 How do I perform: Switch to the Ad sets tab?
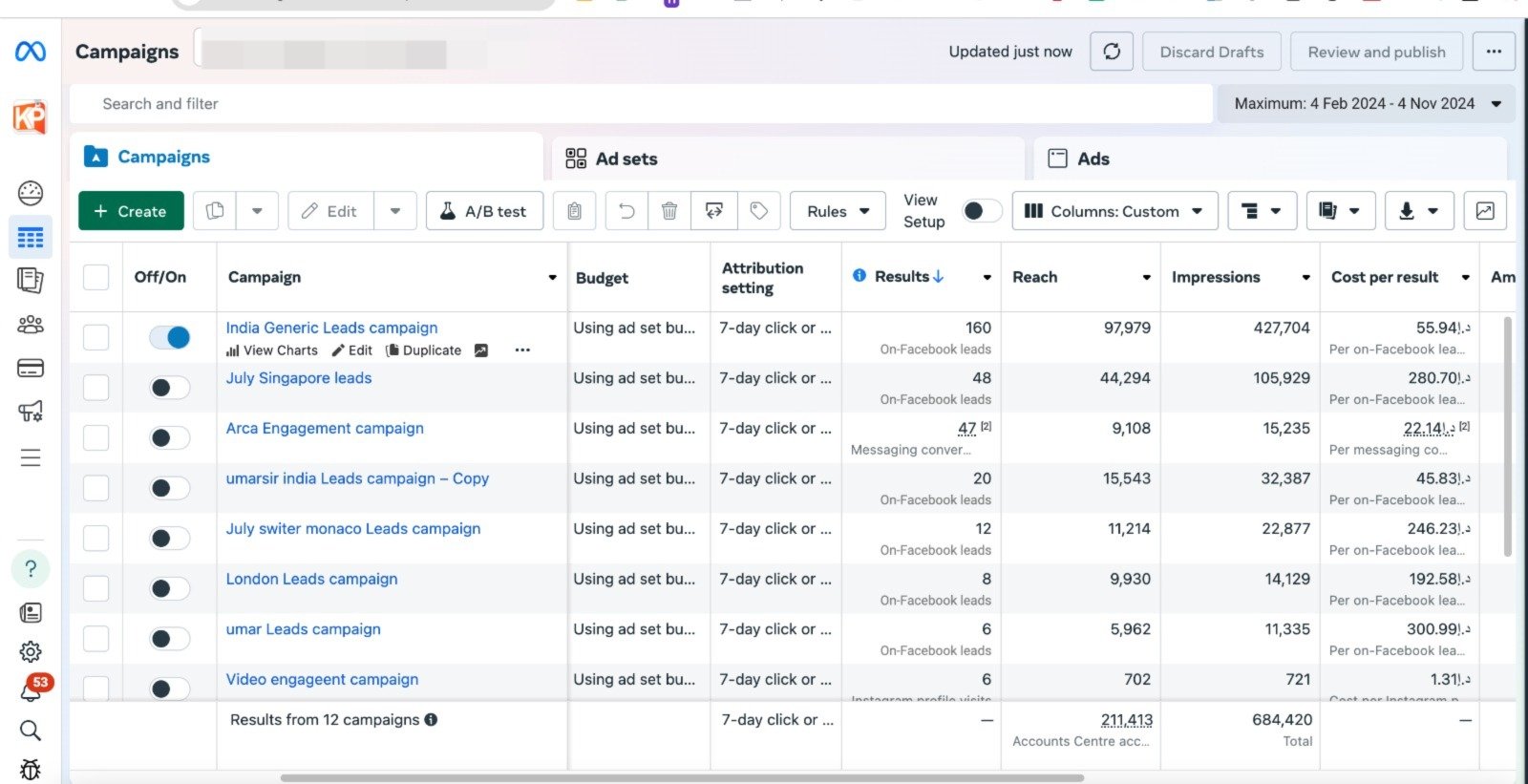click(x=626, y=159)
